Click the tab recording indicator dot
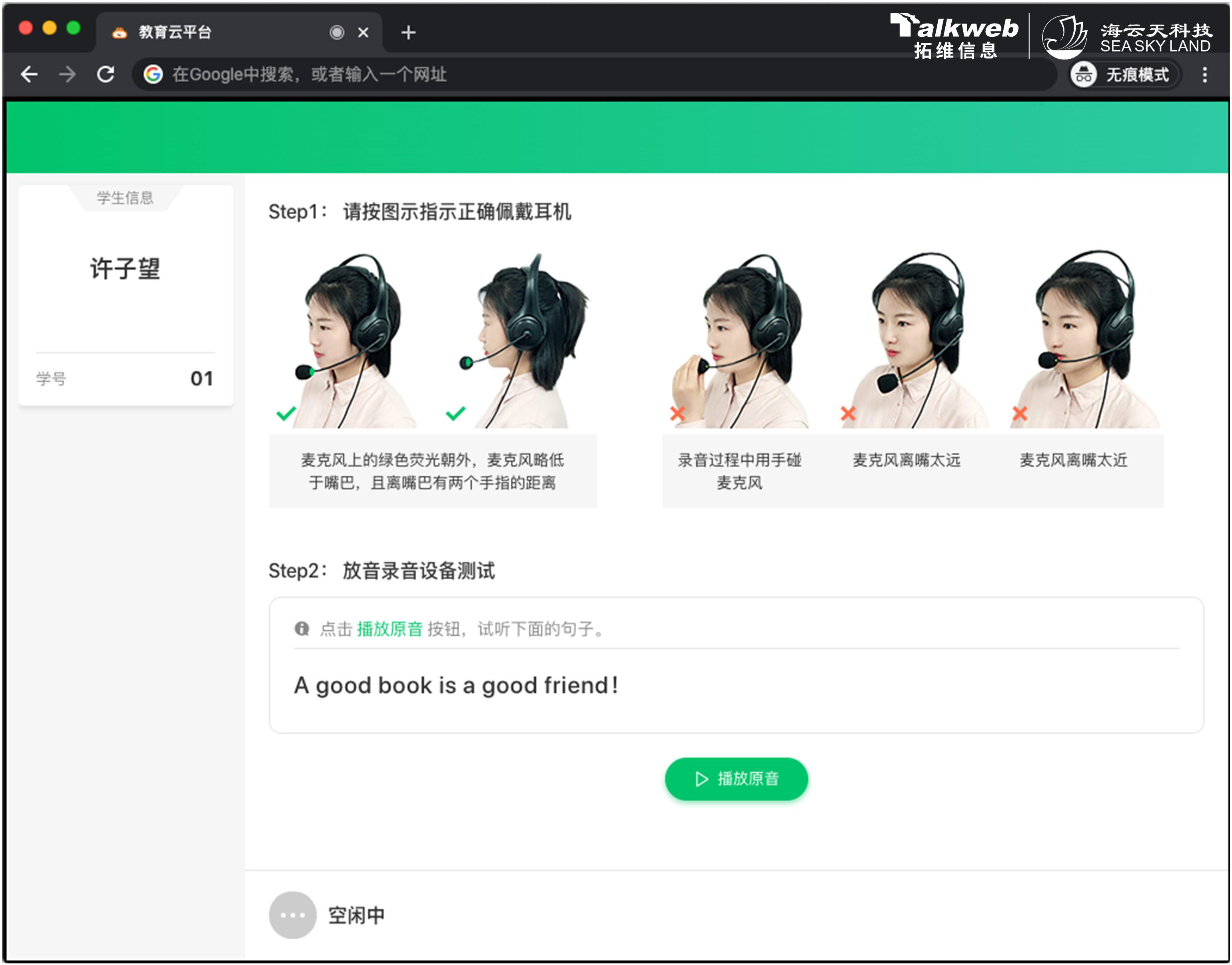The height and width of the screenshot is (965, 1232). point(337,33)
